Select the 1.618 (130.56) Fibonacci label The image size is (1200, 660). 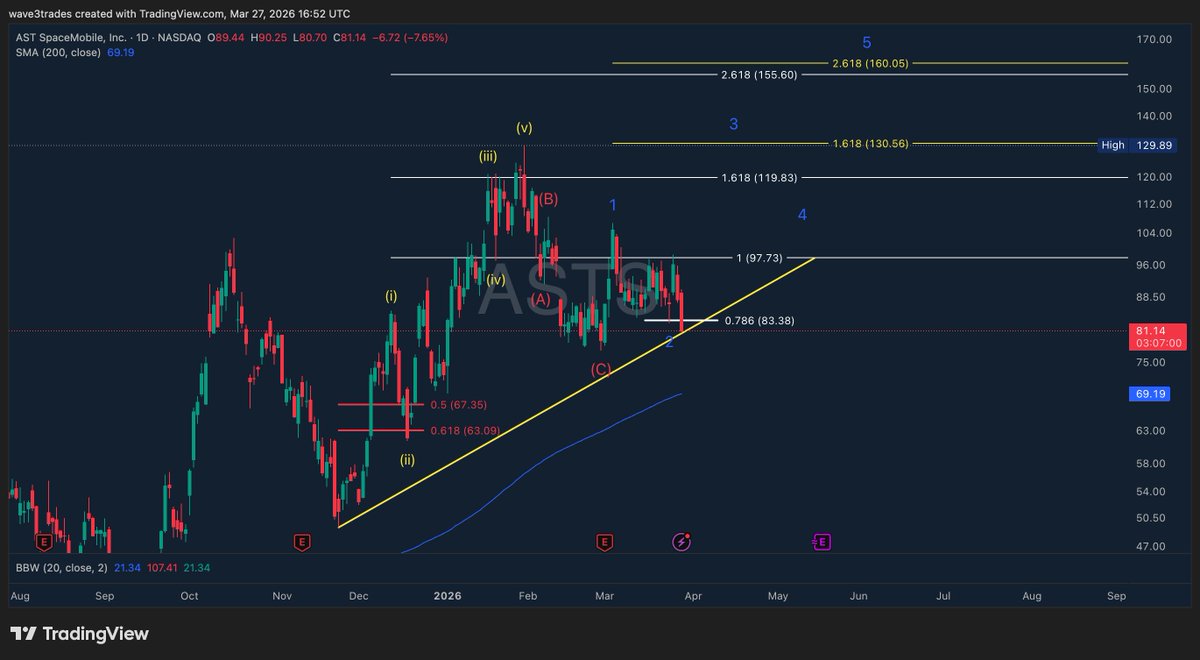coord(870,144)
